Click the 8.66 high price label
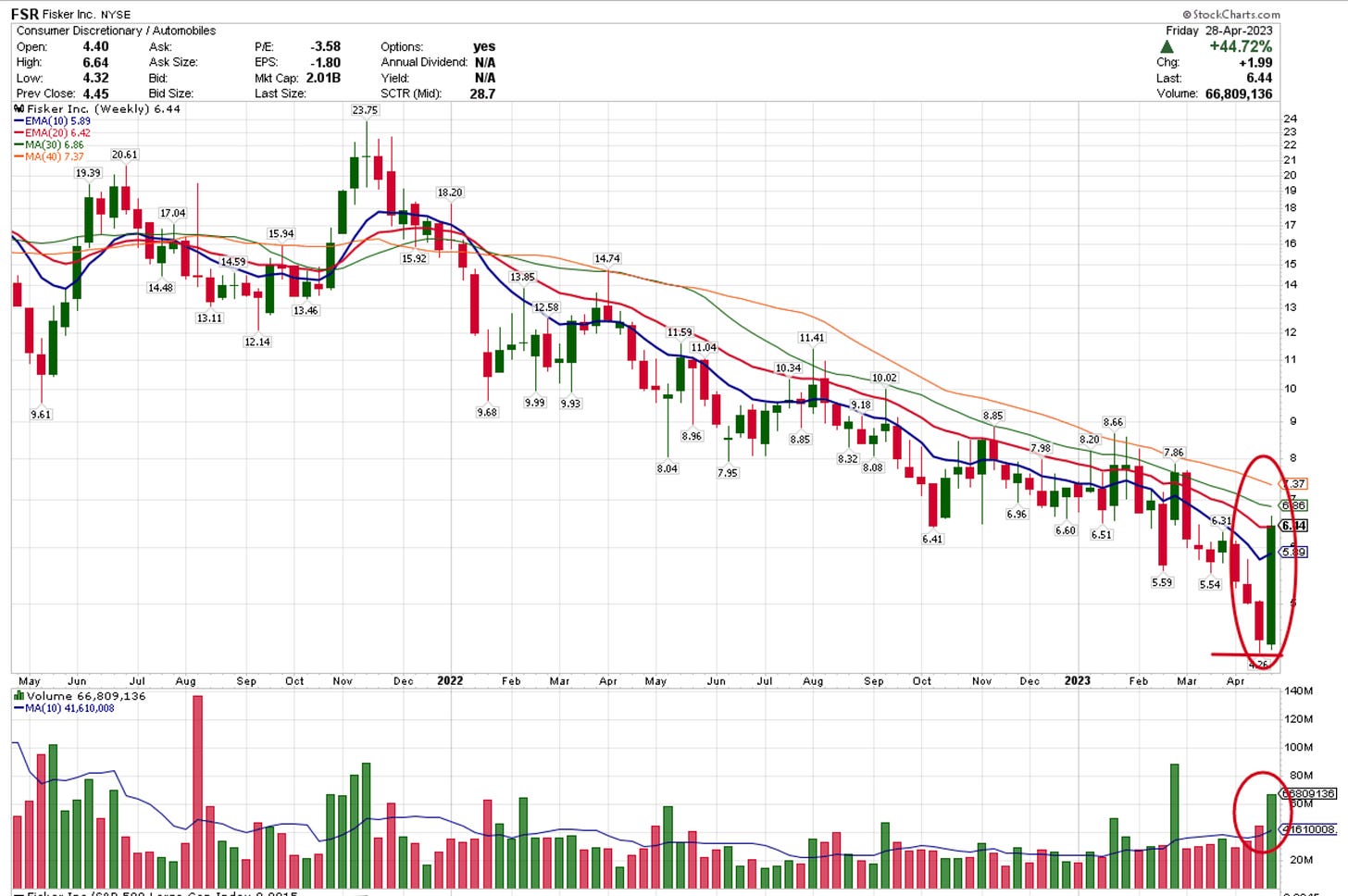 point(1113,422)
